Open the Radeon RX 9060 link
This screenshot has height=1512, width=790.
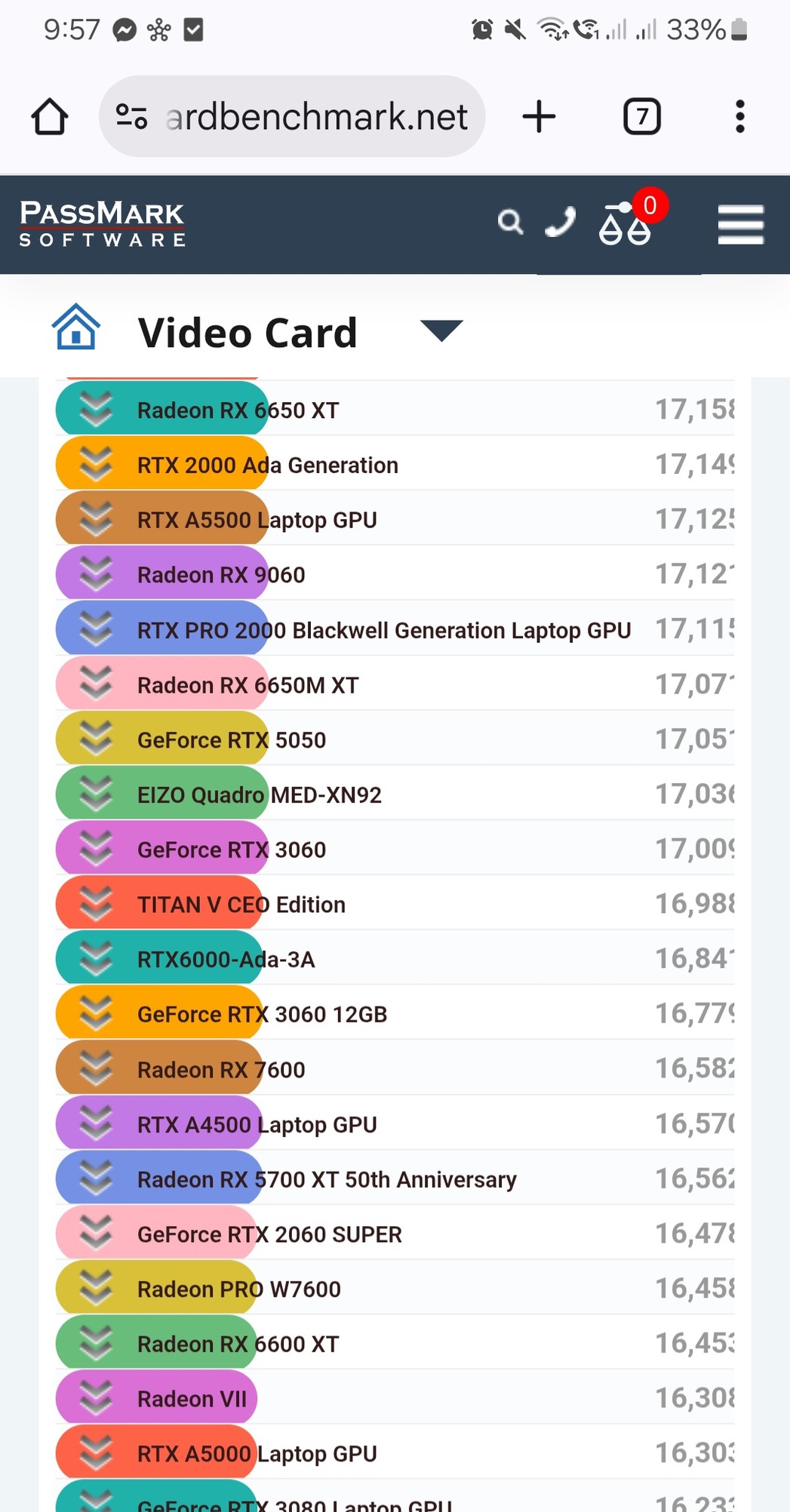[221, 575]
